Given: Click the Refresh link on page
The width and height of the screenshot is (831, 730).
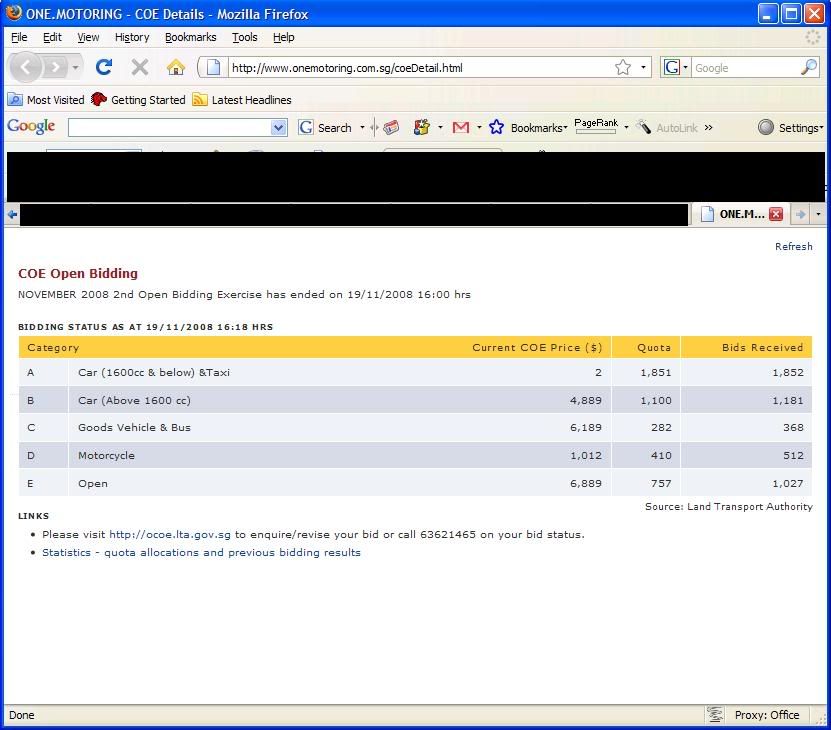Looking at the screenshot, I should coord(793,246).
